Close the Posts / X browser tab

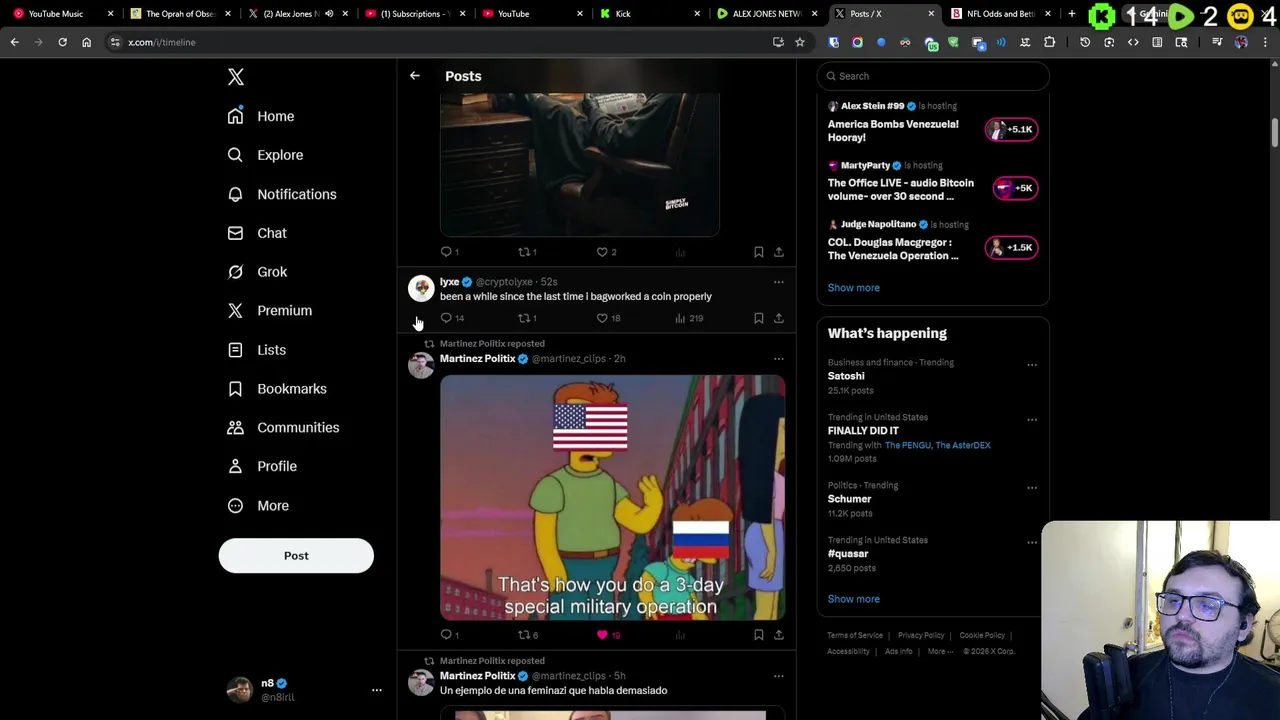[x=931, y=14]
